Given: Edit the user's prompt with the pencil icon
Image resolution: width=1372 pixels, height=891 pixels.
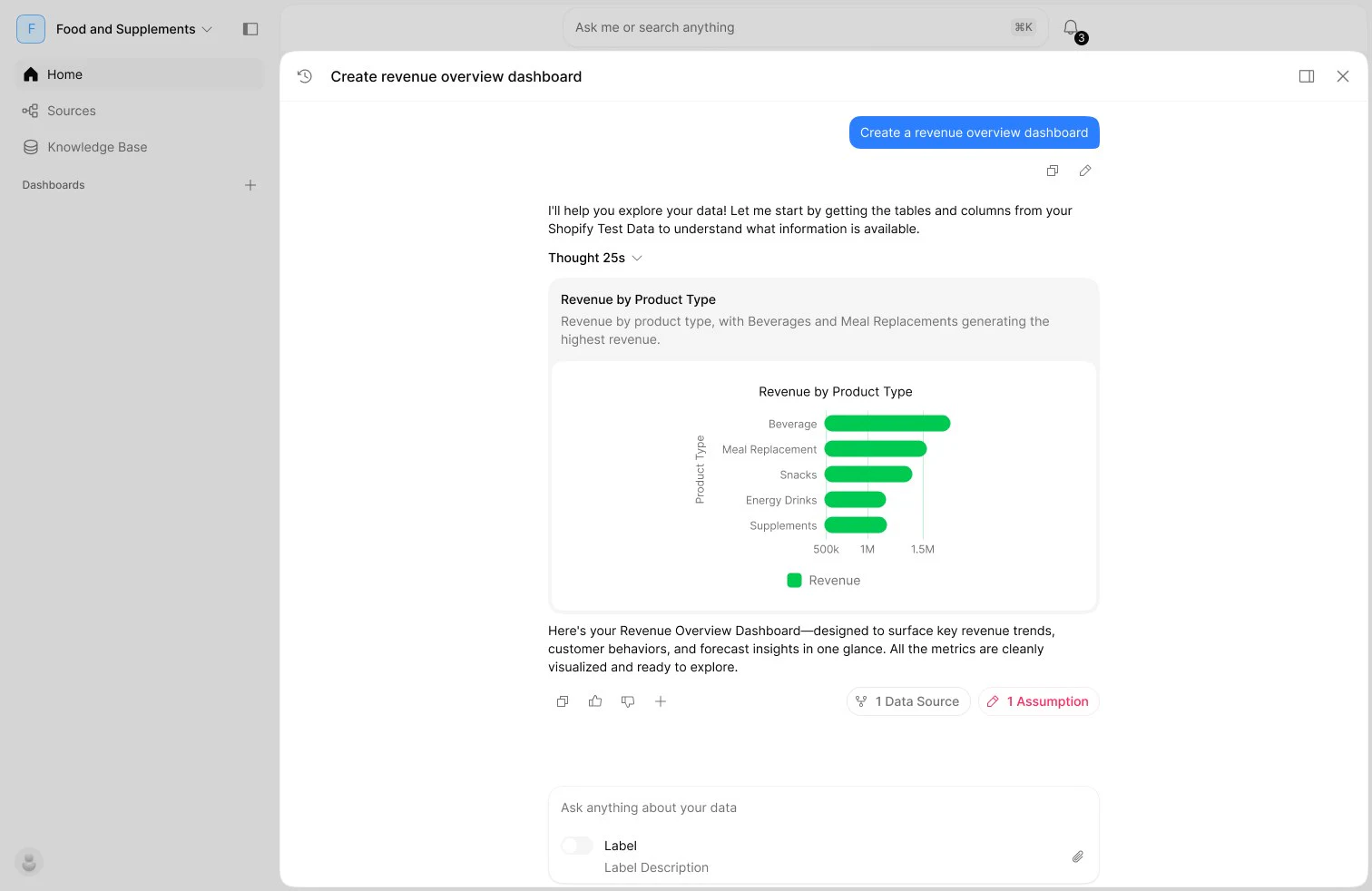Looking at the screenshot, I should pos(1085,171).
